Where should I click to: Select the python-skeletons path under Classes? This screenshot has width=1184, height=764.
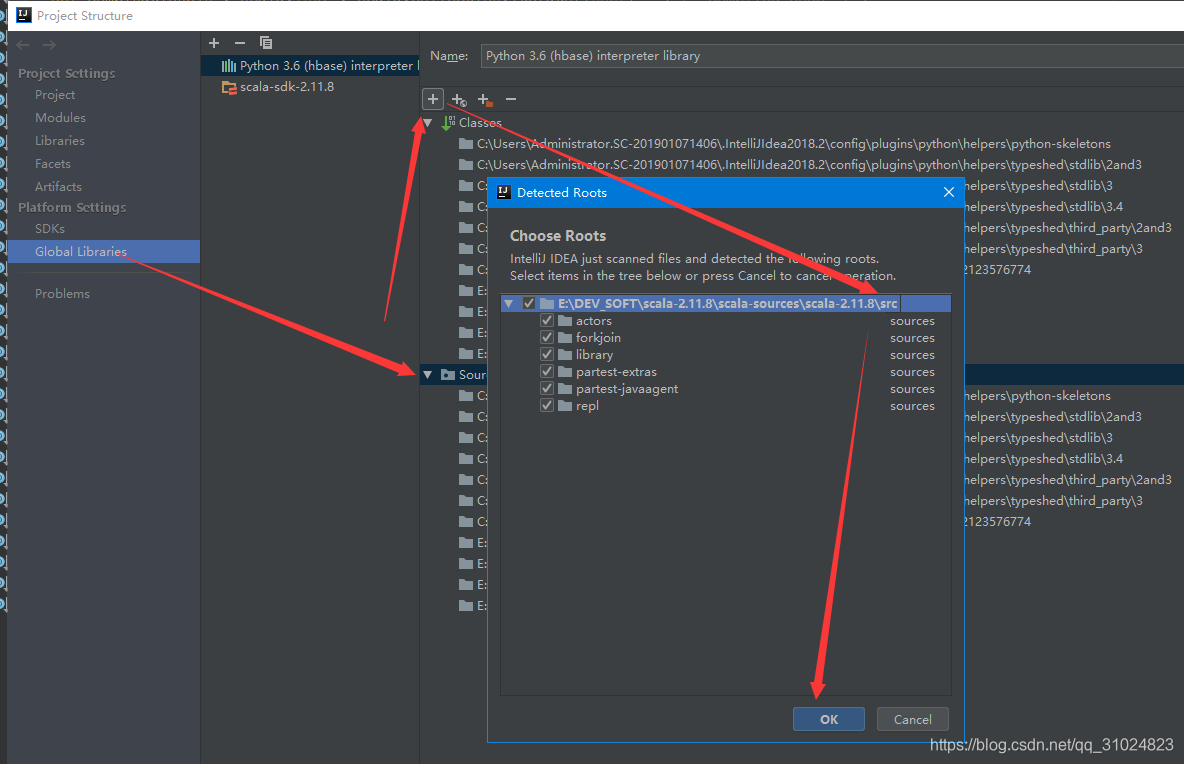tap(794, 143)
